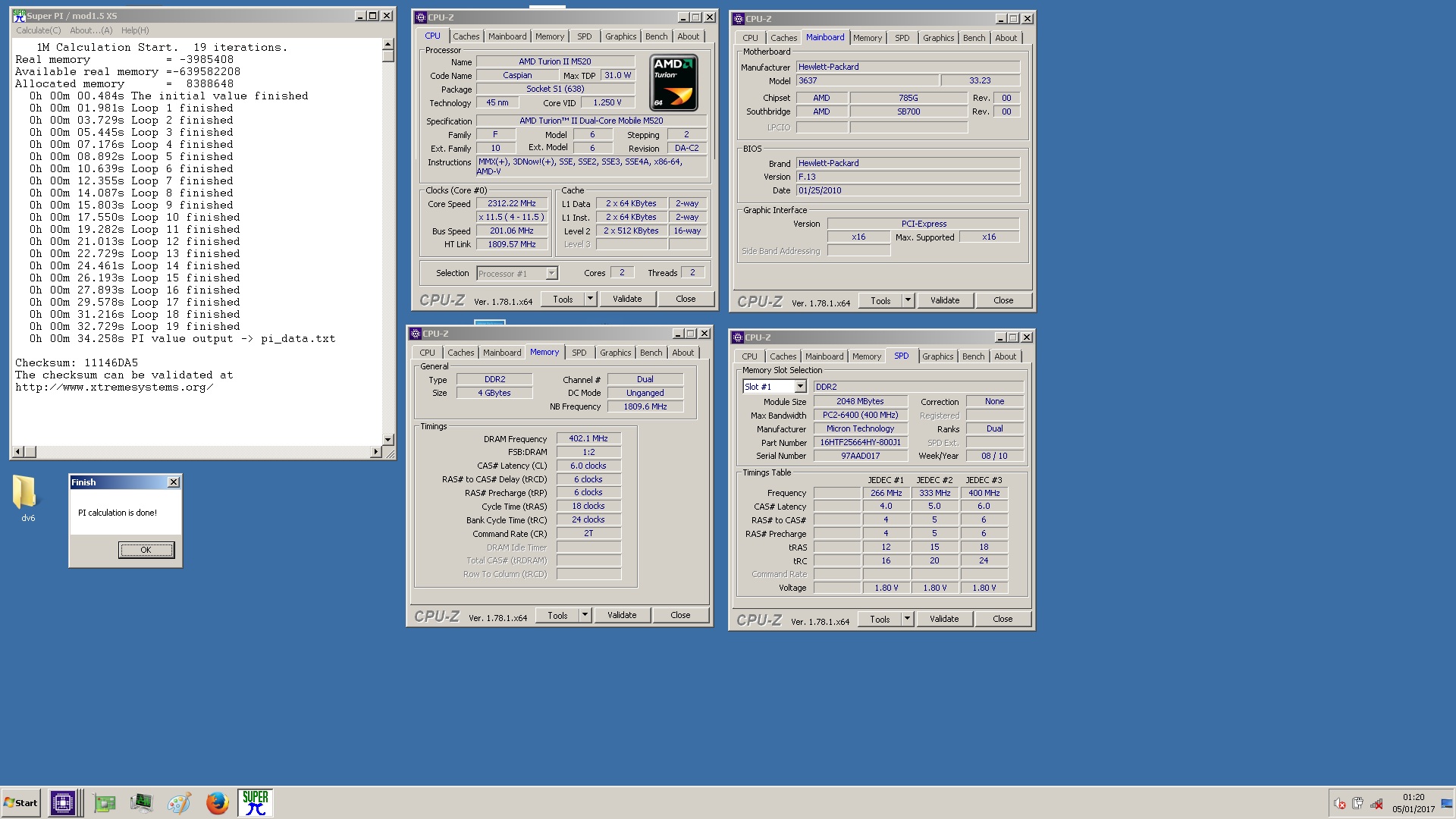
Task: Open Calculate(C) menu in Super PI
Action: pyautogui.click(x=39, y=30)
